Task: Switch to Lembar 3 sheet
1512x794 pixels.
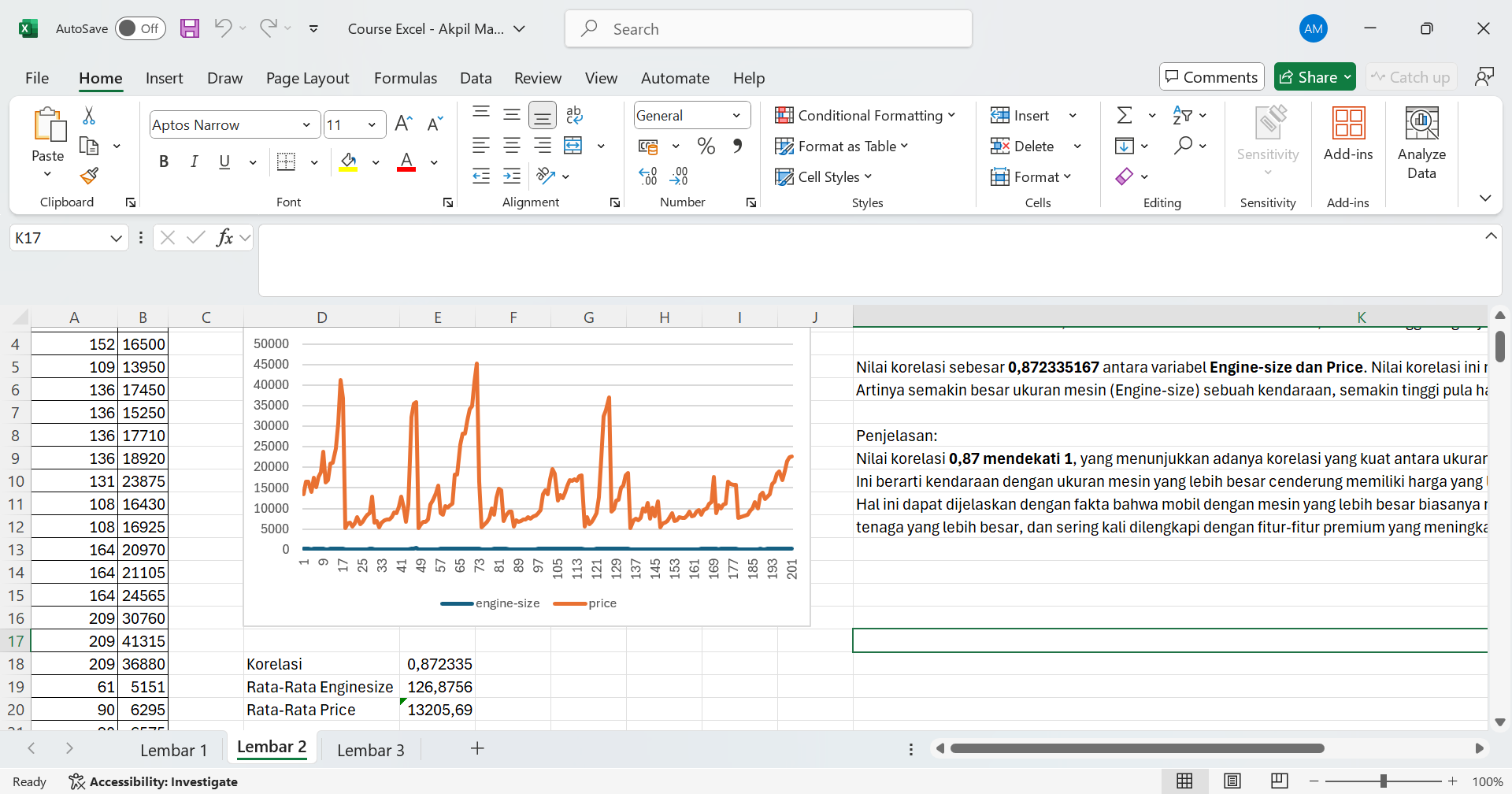Action: coord(370,750)
